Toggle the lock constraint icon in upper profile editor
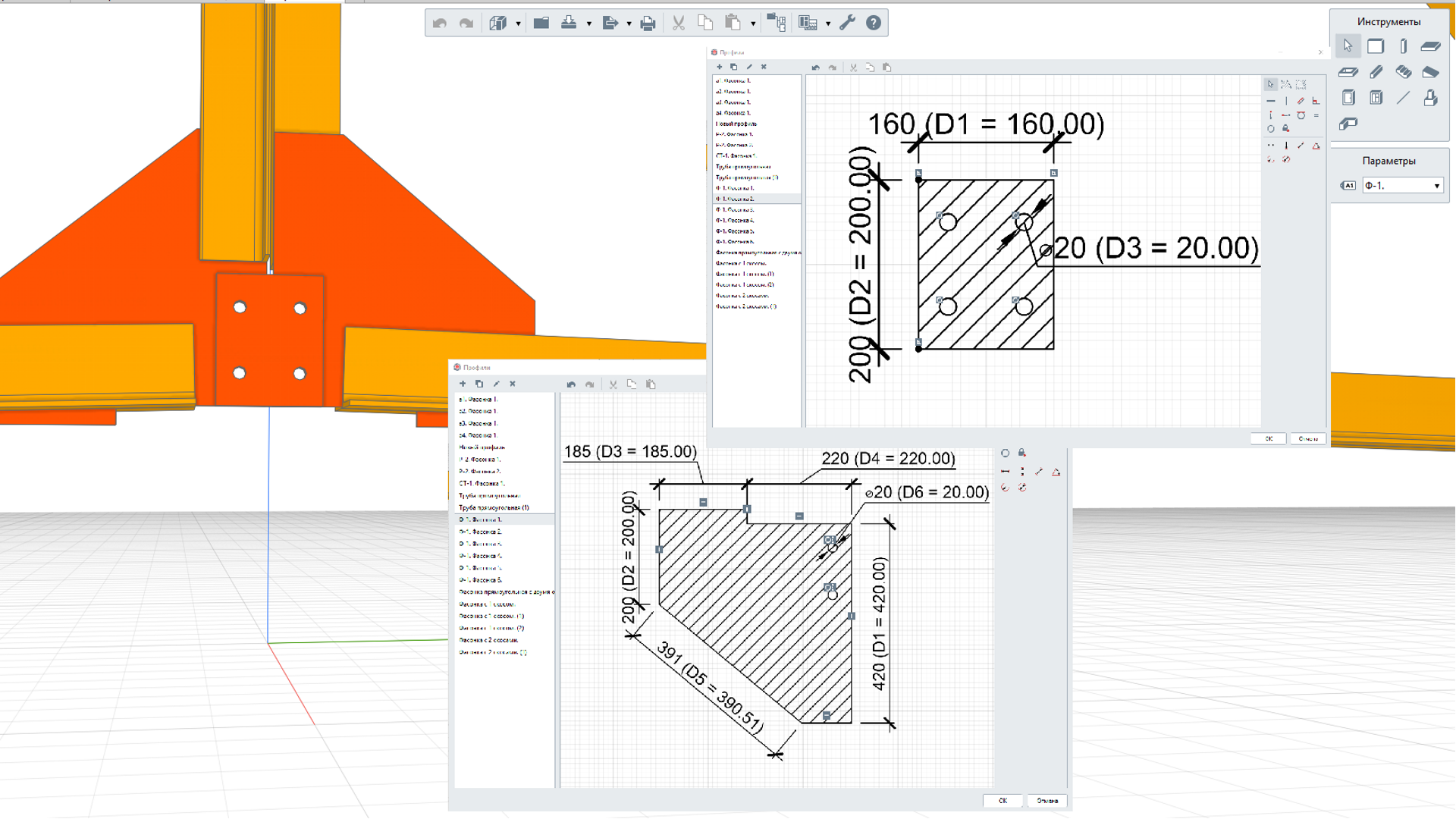Viewport: 1456px width, 819px height. [1286, 129]
